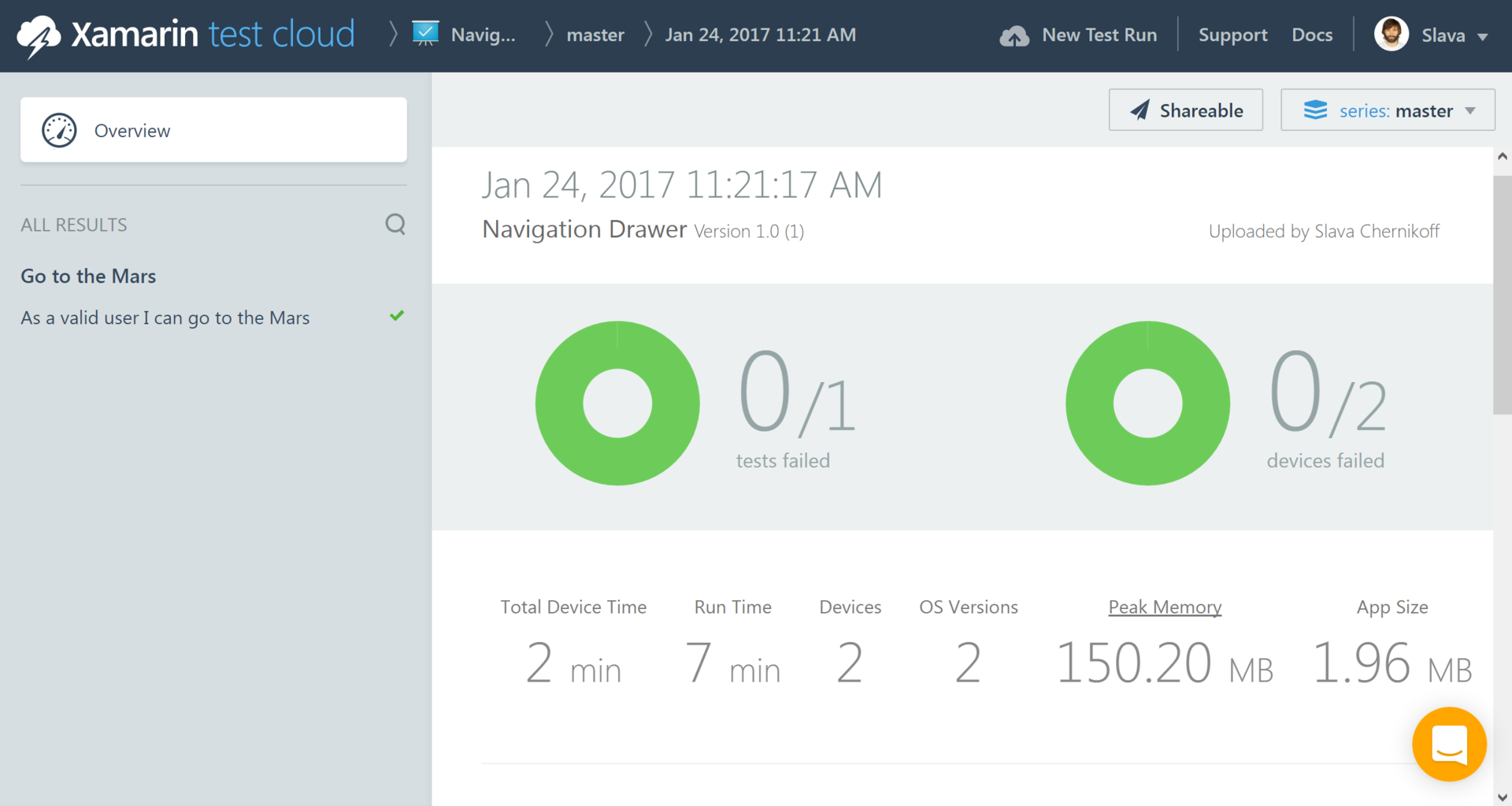This screenshot has width=1512, height=806.
Task: Go to Navig... breadcrumb item
Action: [x=483, y=35]
